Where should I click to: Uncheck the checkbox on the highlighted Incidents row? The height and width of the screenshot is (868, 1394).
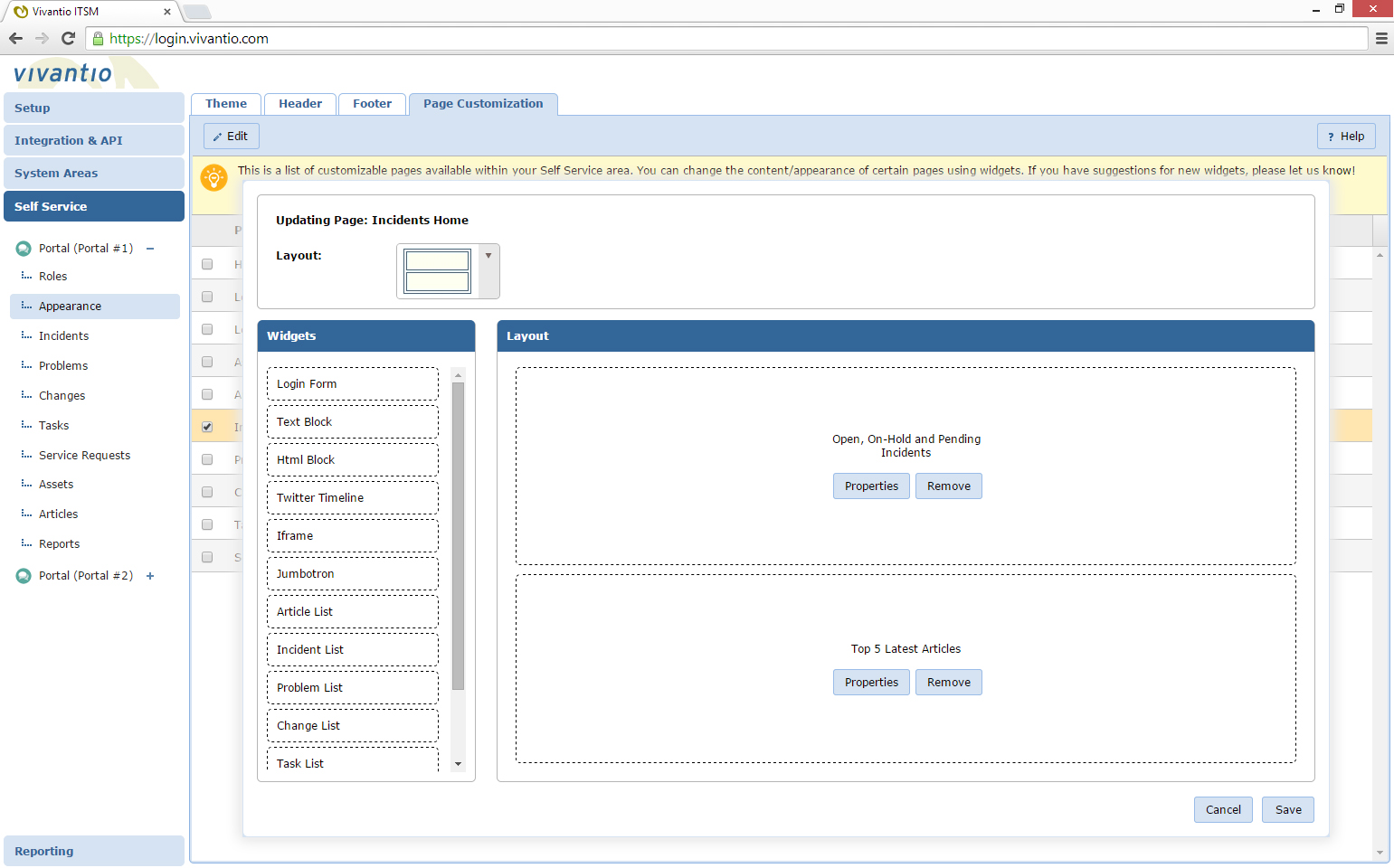coord(207,426)
